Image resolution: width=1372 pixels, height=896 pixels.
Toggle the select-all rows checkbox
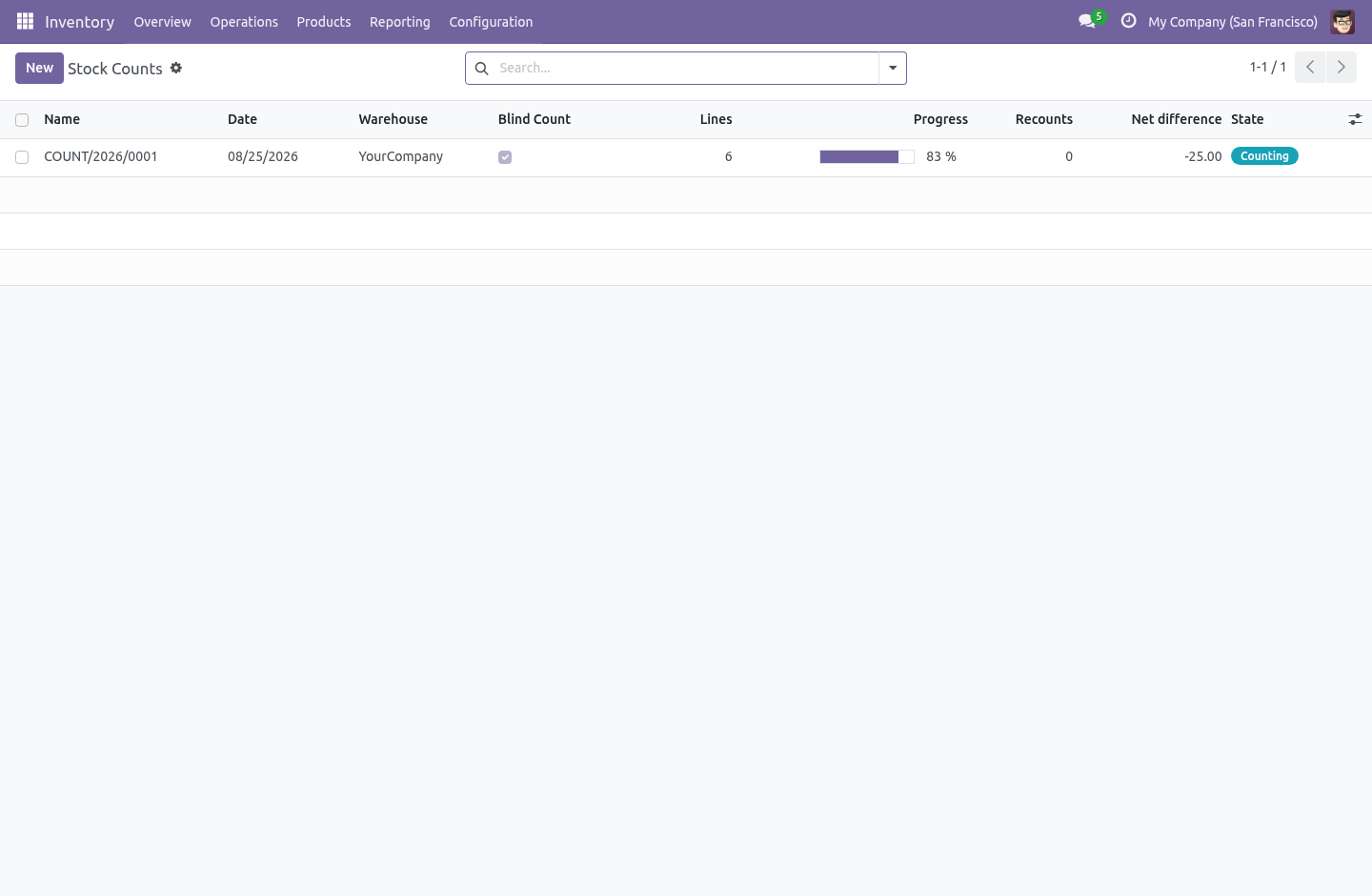(22, 120)
